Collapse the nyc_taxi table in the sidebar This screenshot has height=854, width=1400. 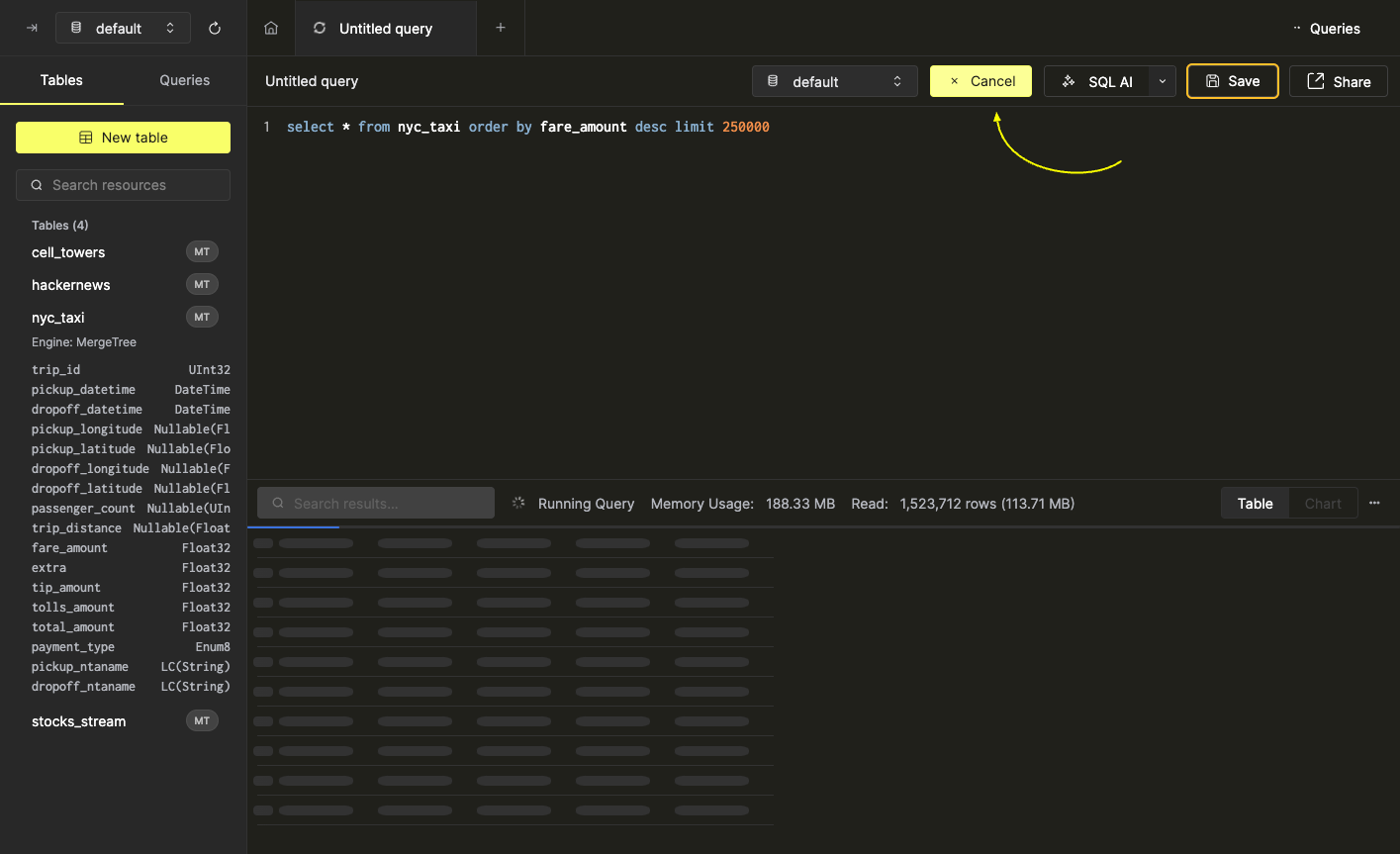(x=58, y=318)
